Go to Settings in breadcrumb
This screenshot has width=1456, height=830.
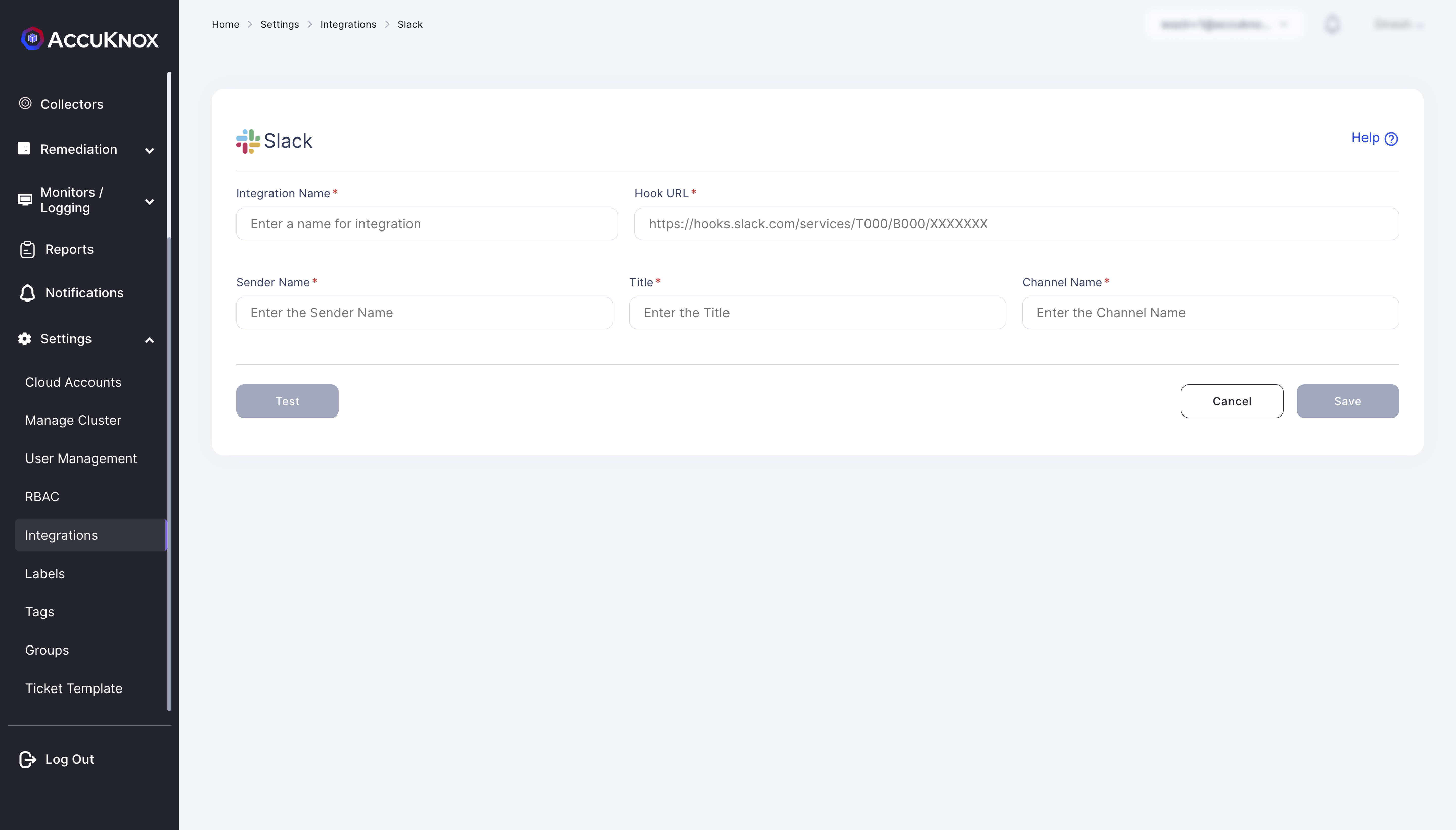click(279, 24)
